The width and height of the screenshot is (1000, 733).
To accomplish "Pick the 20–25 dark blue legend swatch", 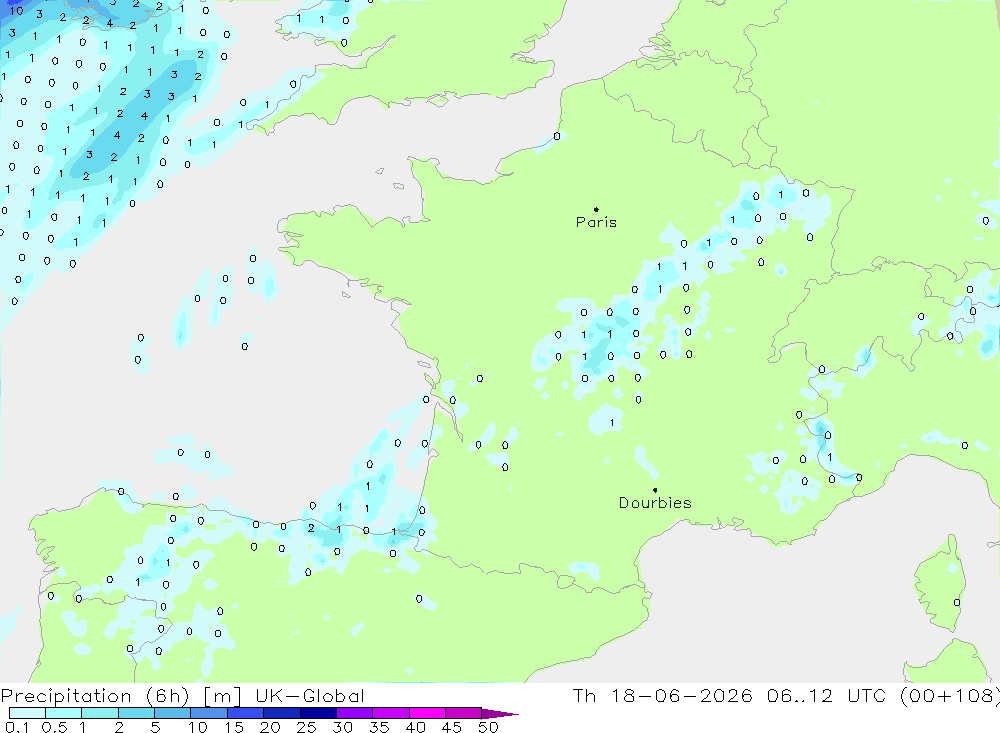I will coord(282,713).
